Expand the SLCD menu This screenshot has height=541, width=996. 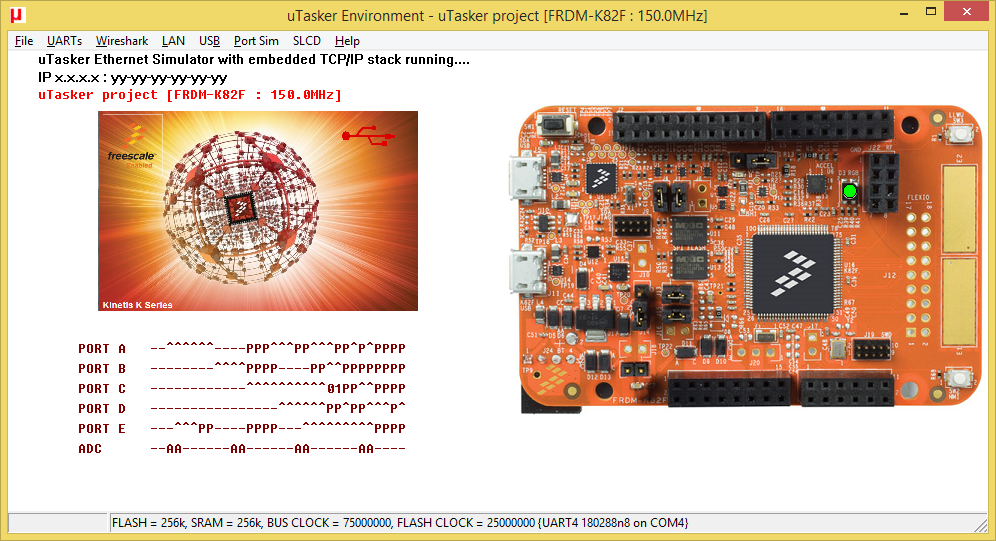pyautogui.click(x=307, y=41)
